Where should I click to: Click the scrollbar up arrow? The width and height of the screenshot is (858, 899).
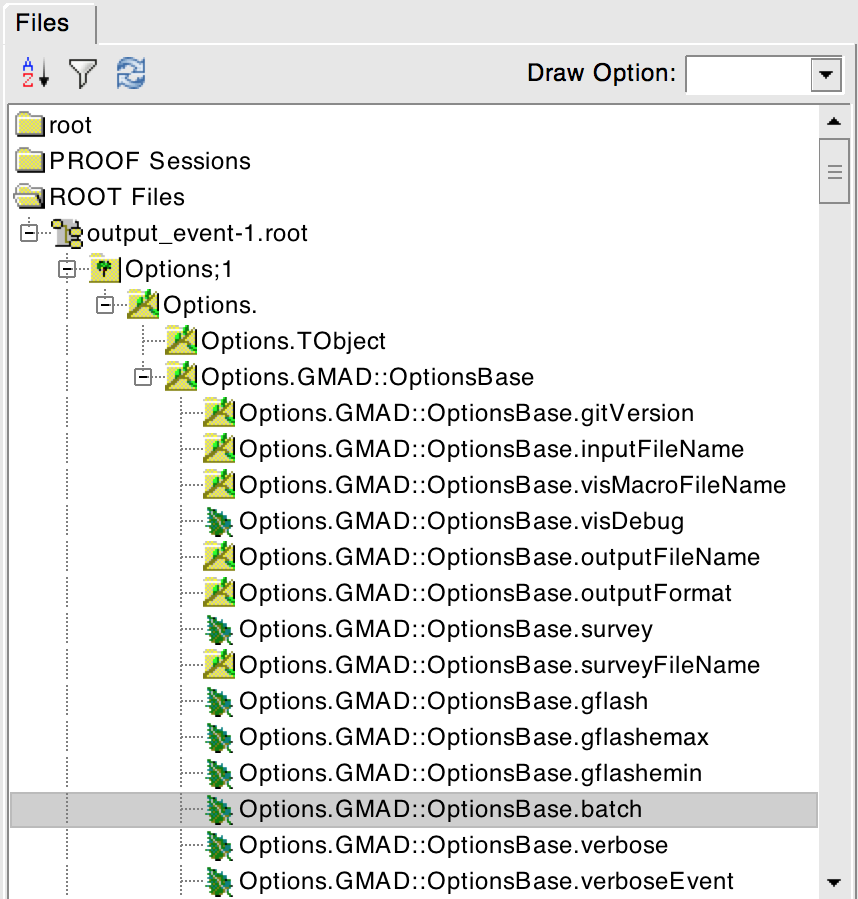click(x=834, y=122)
